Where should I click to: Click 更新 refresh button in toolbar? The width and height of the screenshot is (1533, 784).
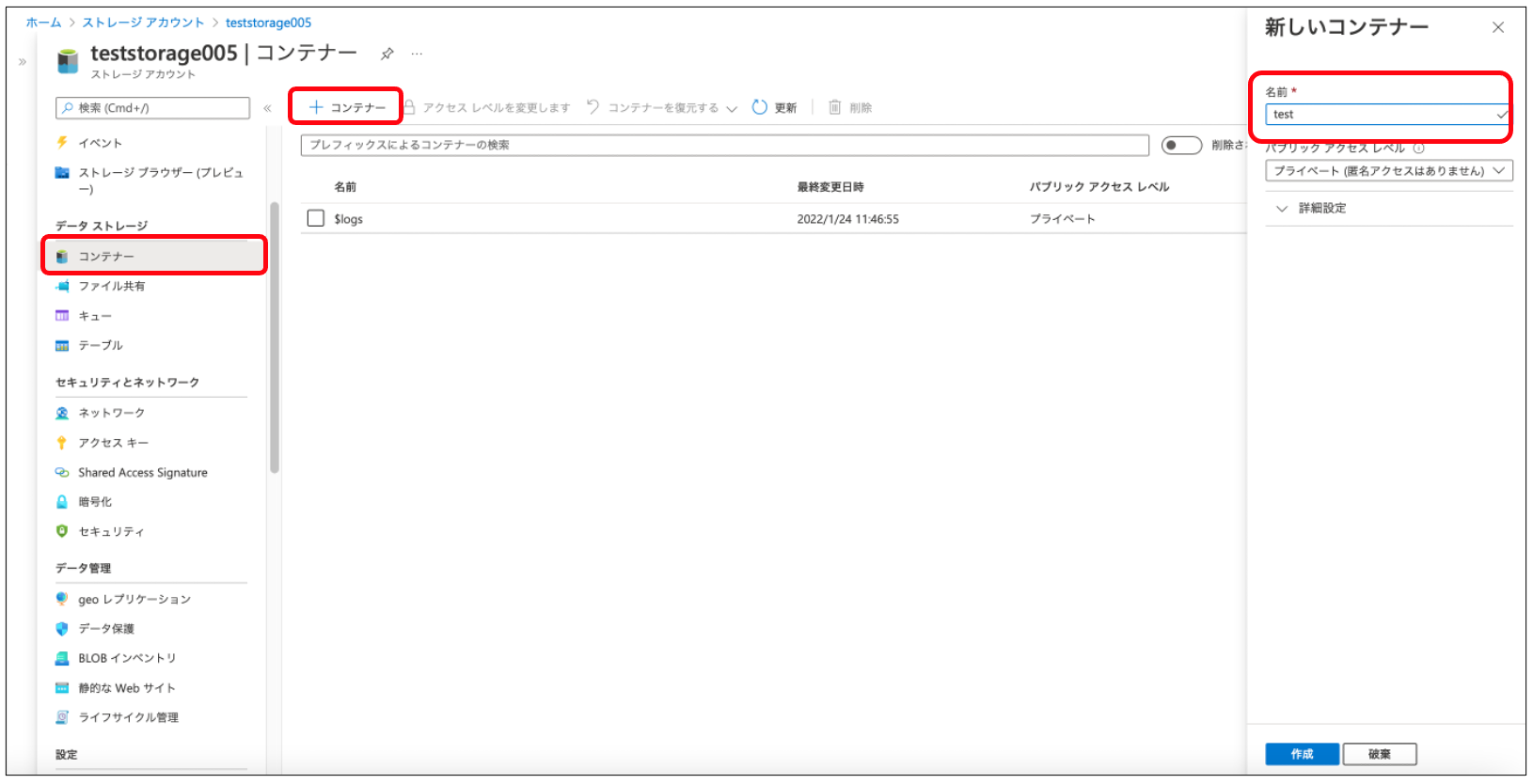[x=775, y=108]
